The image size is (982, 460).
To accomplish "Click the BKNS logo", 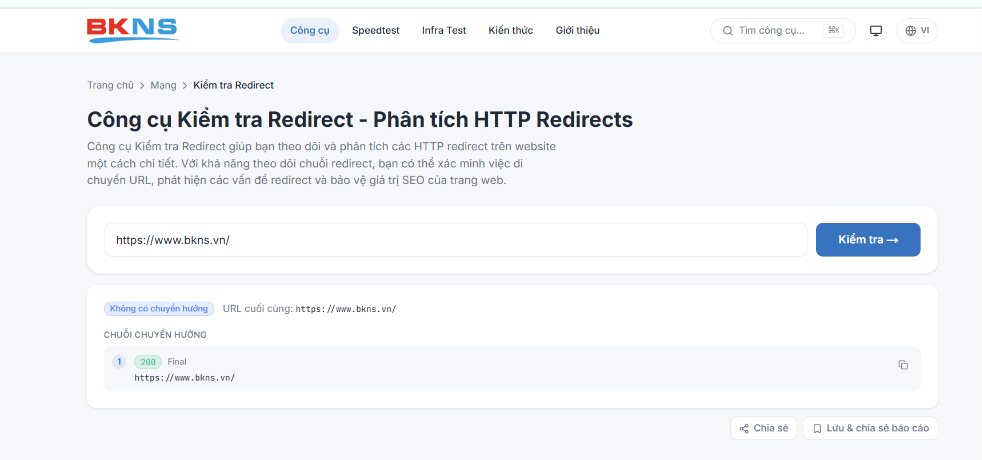I will [x=132, y=30].
